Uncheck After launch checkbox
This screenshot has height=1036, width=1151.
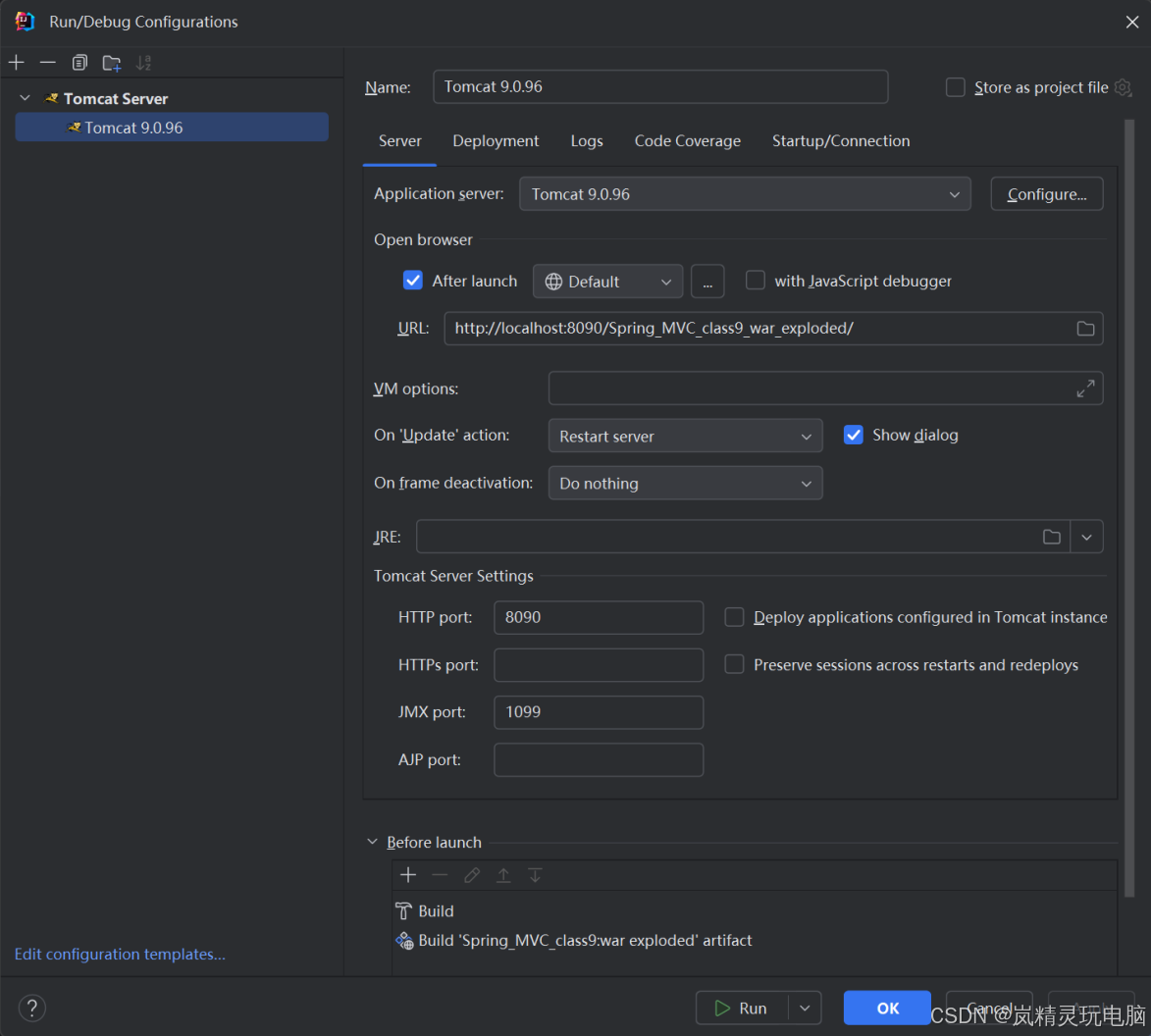[412, 281]
